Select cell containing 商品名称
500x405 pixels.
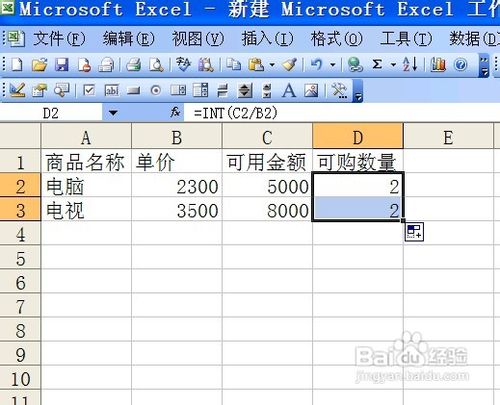point(86,162)
